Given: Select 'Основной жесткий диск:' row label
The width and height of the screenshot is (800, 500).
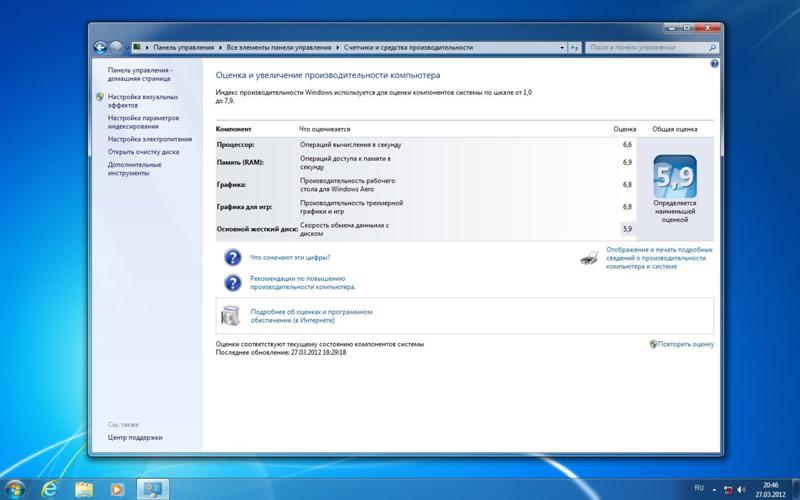Looking at the screenshot, I should click(x=257, y=229).
